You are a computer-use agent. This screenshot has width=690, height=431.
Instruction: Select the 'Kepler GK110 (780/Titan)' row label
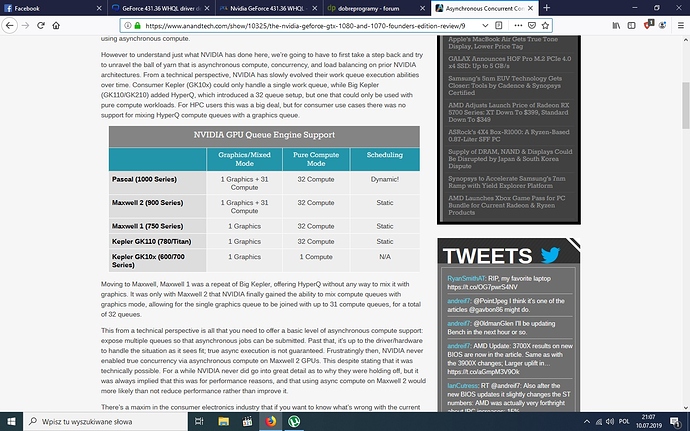click(x=158, y=241)
